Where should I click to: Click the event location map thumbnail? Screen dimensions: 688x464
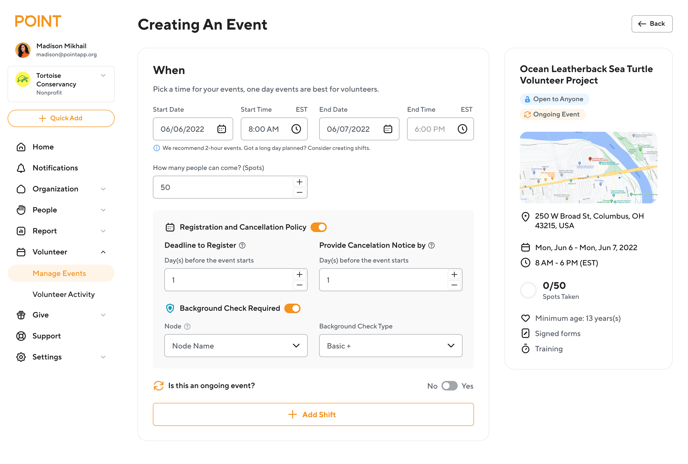coord(588,167)
